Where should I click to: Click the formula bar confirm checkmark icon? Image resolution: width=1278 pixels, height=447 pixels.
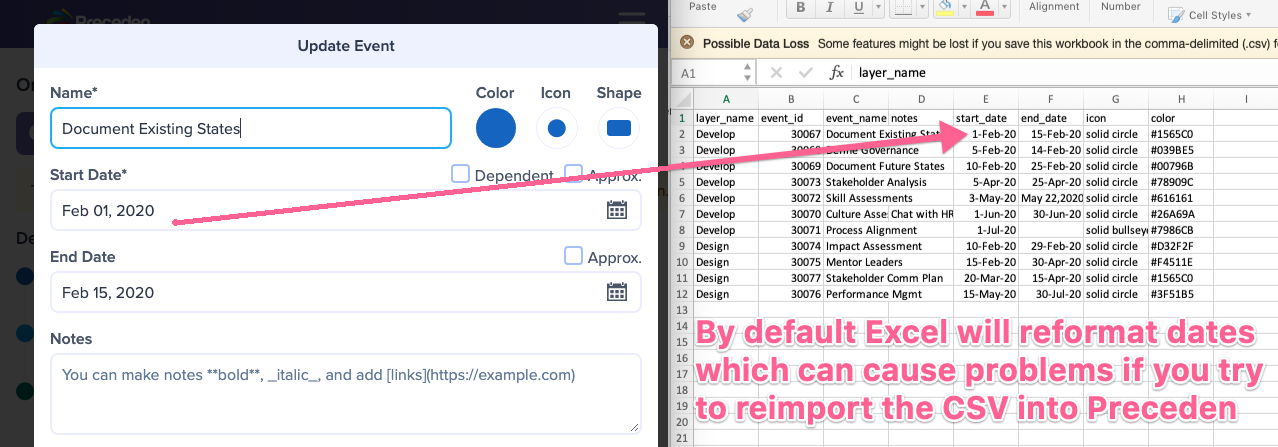point(805,73)
